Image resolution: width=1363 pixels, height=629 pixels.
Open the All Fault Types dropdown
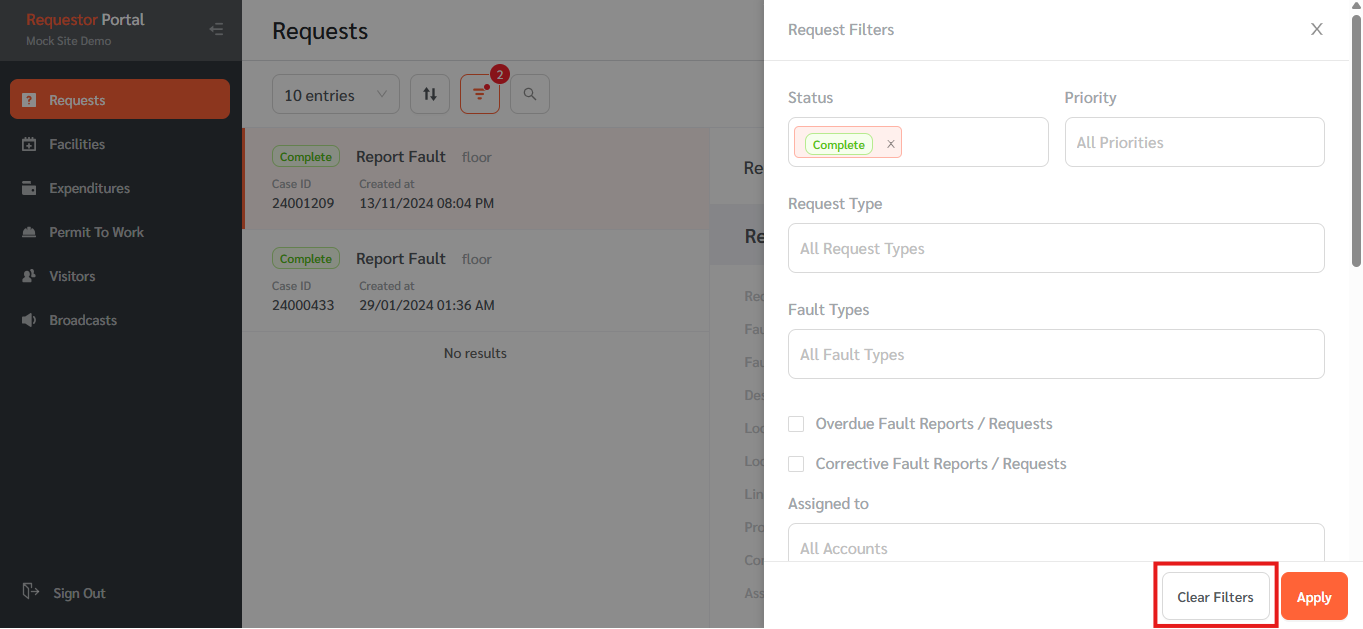pos(1056,354)
